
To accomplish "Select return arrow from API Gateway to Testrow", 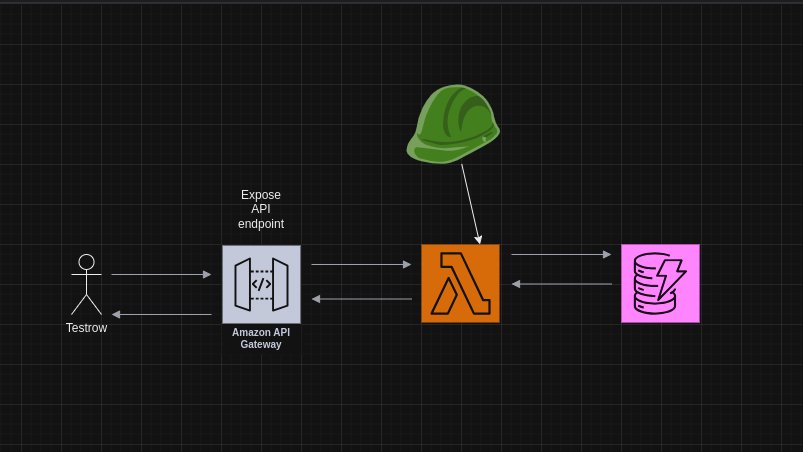I will coord(161,314).
